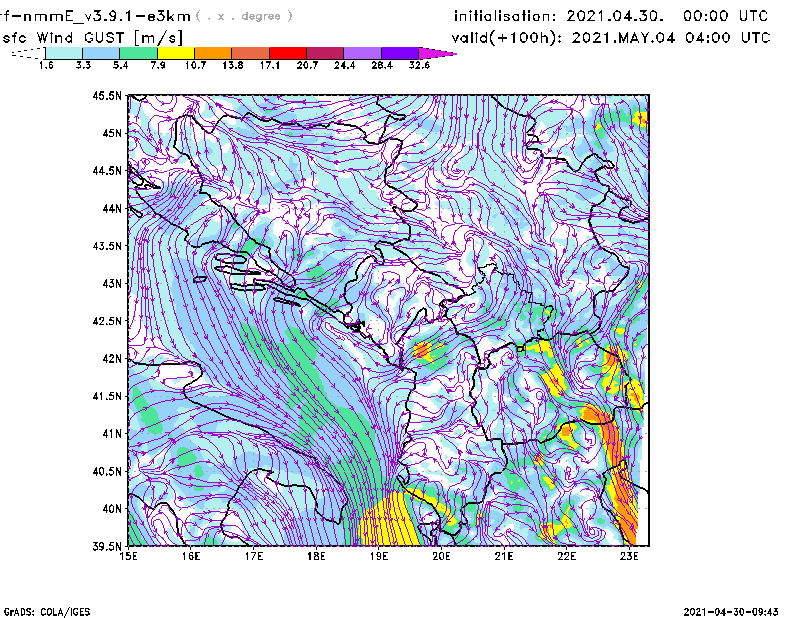800x618 pixels.
Task: Click the 39.5N latitude label
Action: point(107,547)
